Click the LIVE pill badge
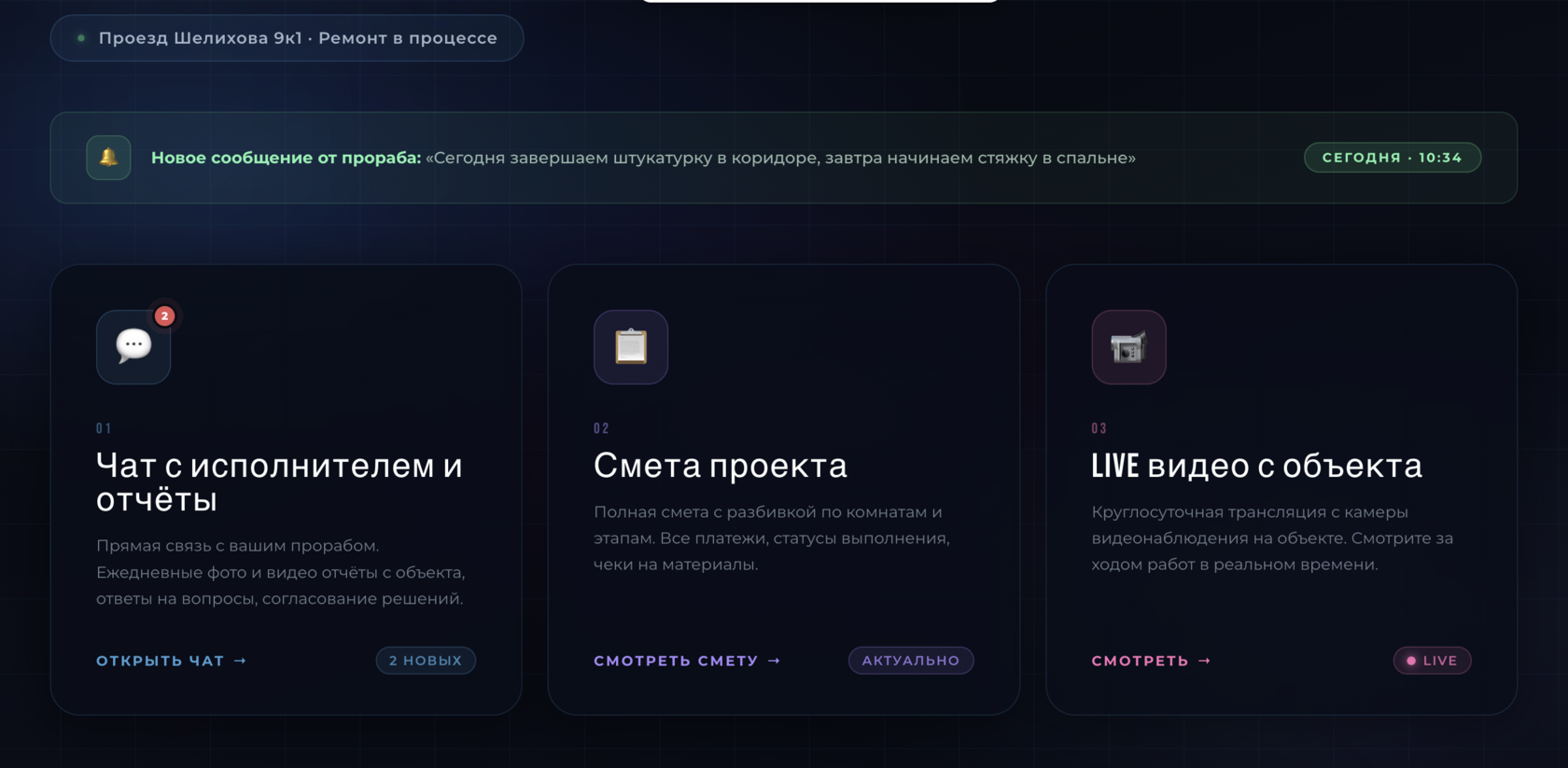The image size is (1568, 768). point(1432,660)
